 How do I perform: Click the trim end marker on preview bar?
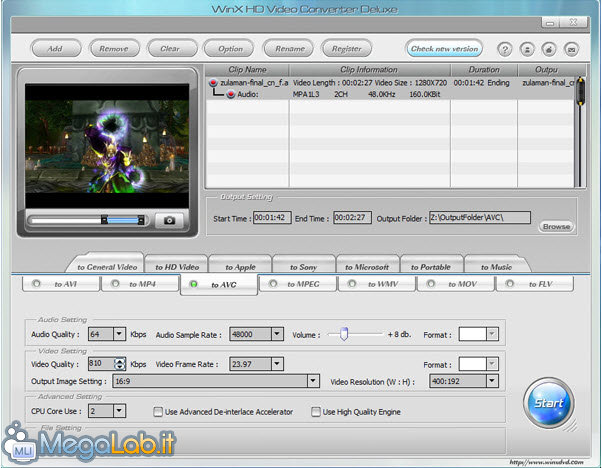click(141, 220)
